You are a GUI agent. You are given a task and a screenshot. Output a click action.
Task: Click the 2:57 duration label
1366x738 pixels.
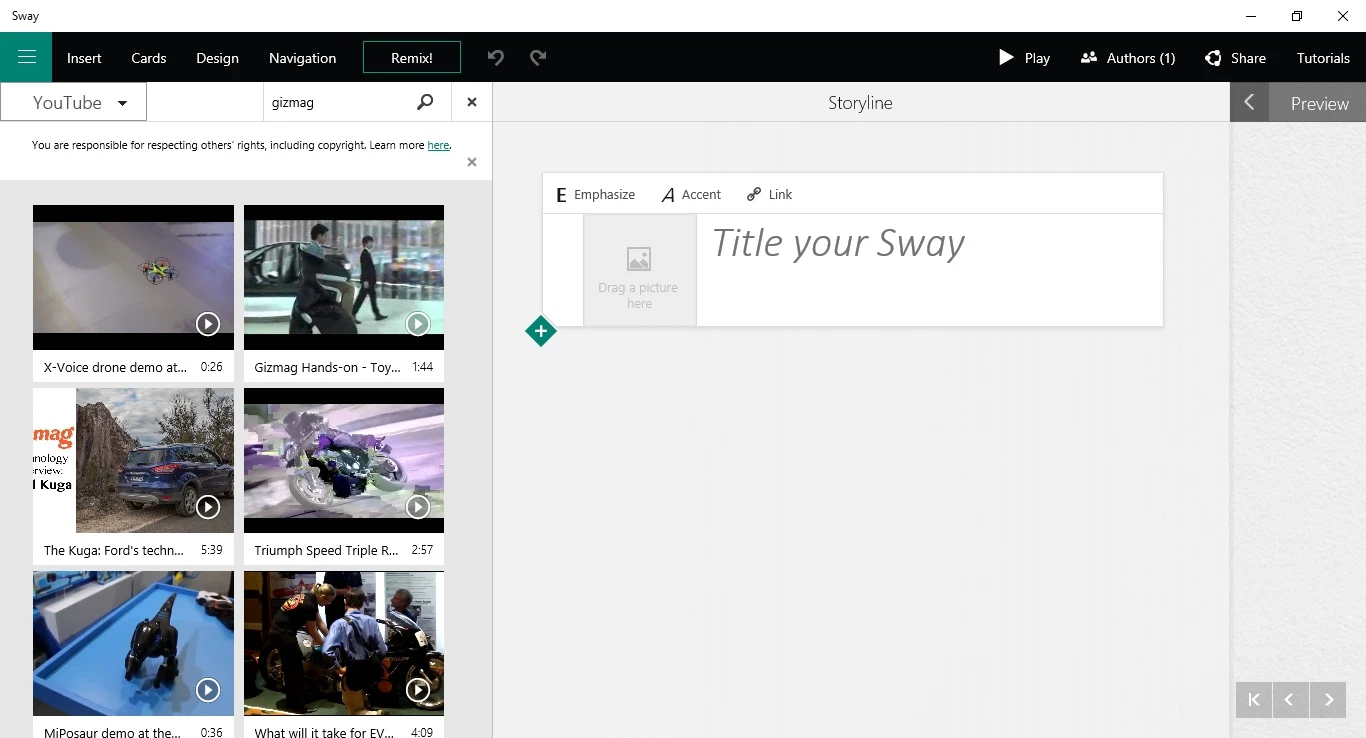click(x=422, y=550)
